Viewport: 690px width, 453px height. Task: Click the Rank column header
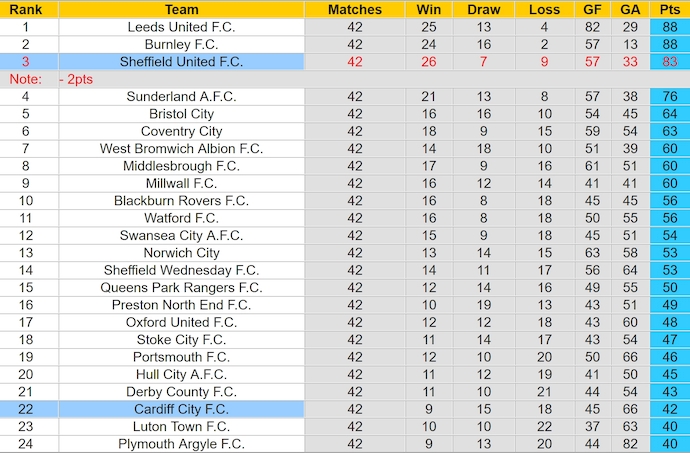pos(26,9)
